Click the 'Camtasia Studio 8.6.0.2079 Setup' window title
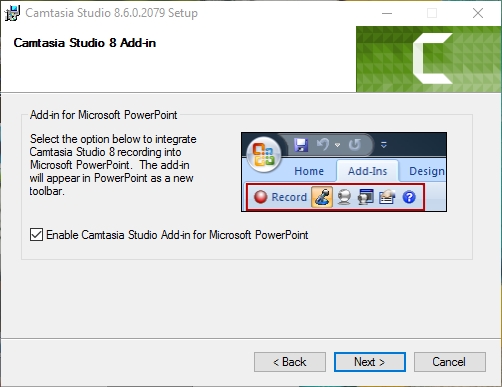502x387 pixels. pos(111,13)
